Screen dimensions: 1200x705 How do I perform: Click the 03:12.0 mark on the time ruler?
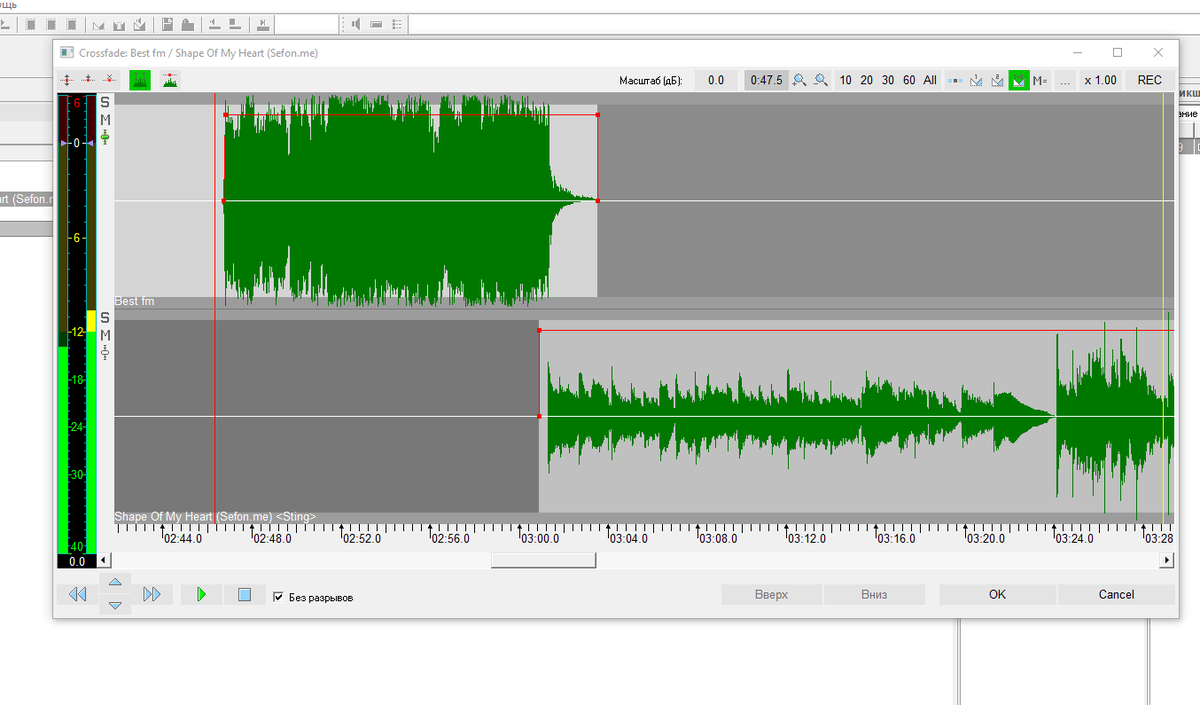pyautogui.click(x=806, y=538)
